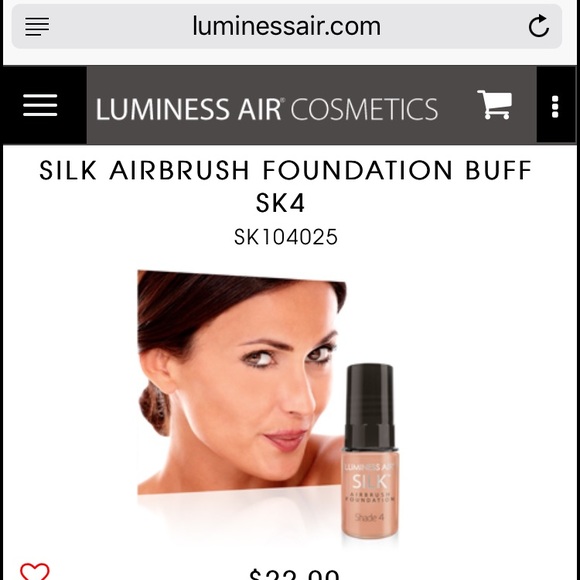Open Safari reader view icon

click(x=37, y=27)
